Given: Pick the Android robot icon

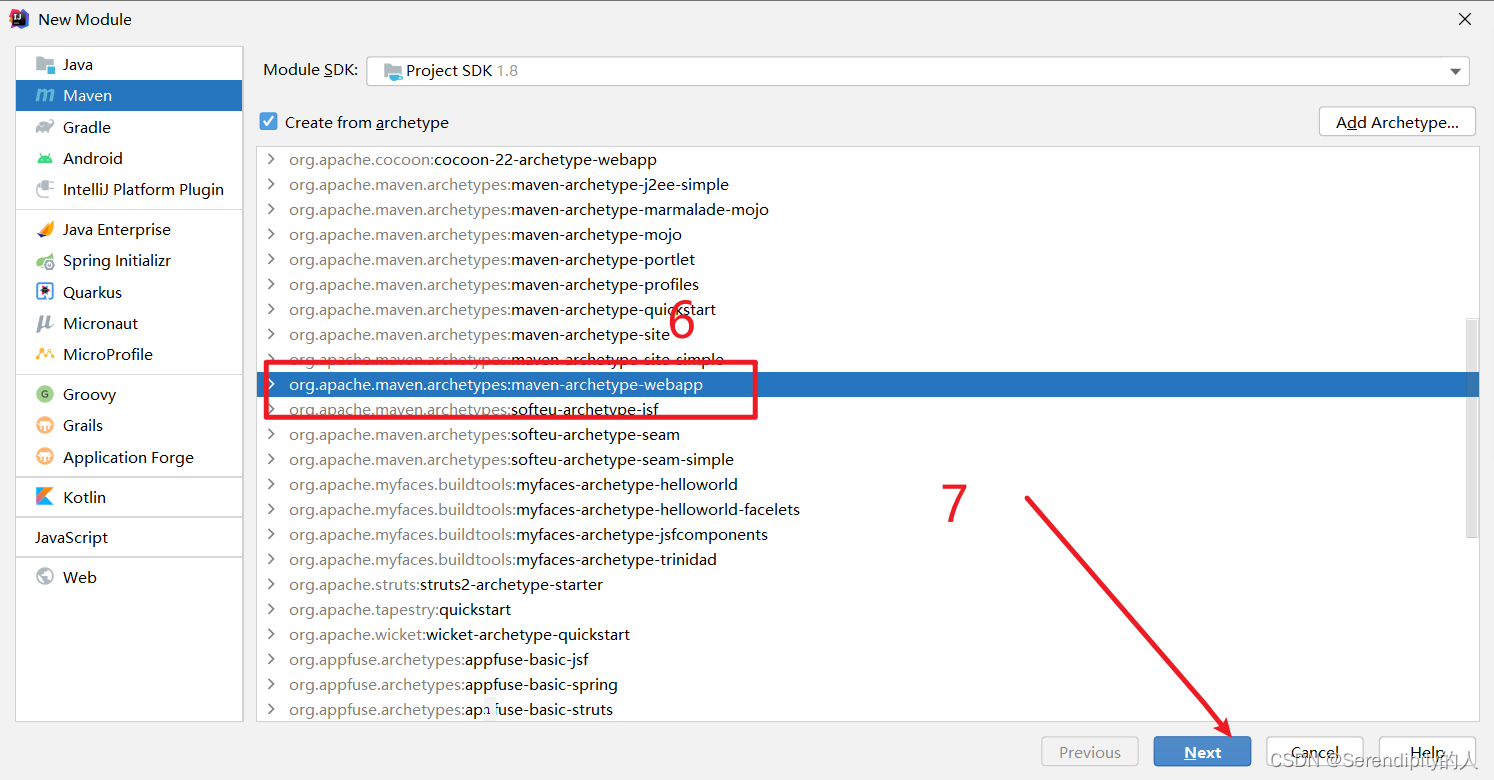Looking at the screenshot, I should click(45, 158).
